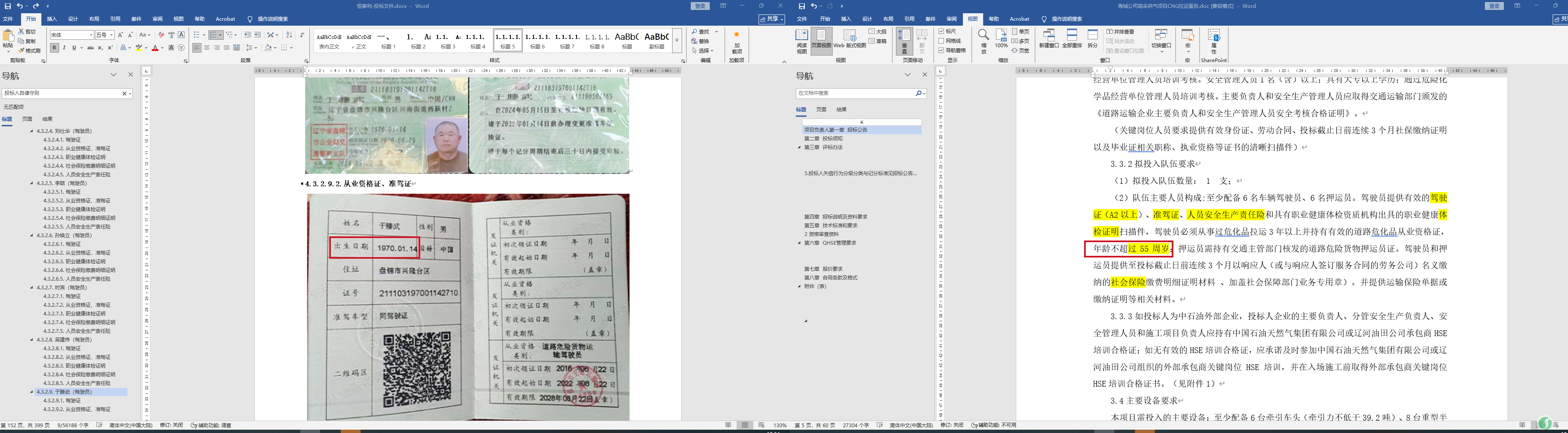Open font size 五号 dropdown
This screenshot has height=433, width=1568.
[112, 35]
